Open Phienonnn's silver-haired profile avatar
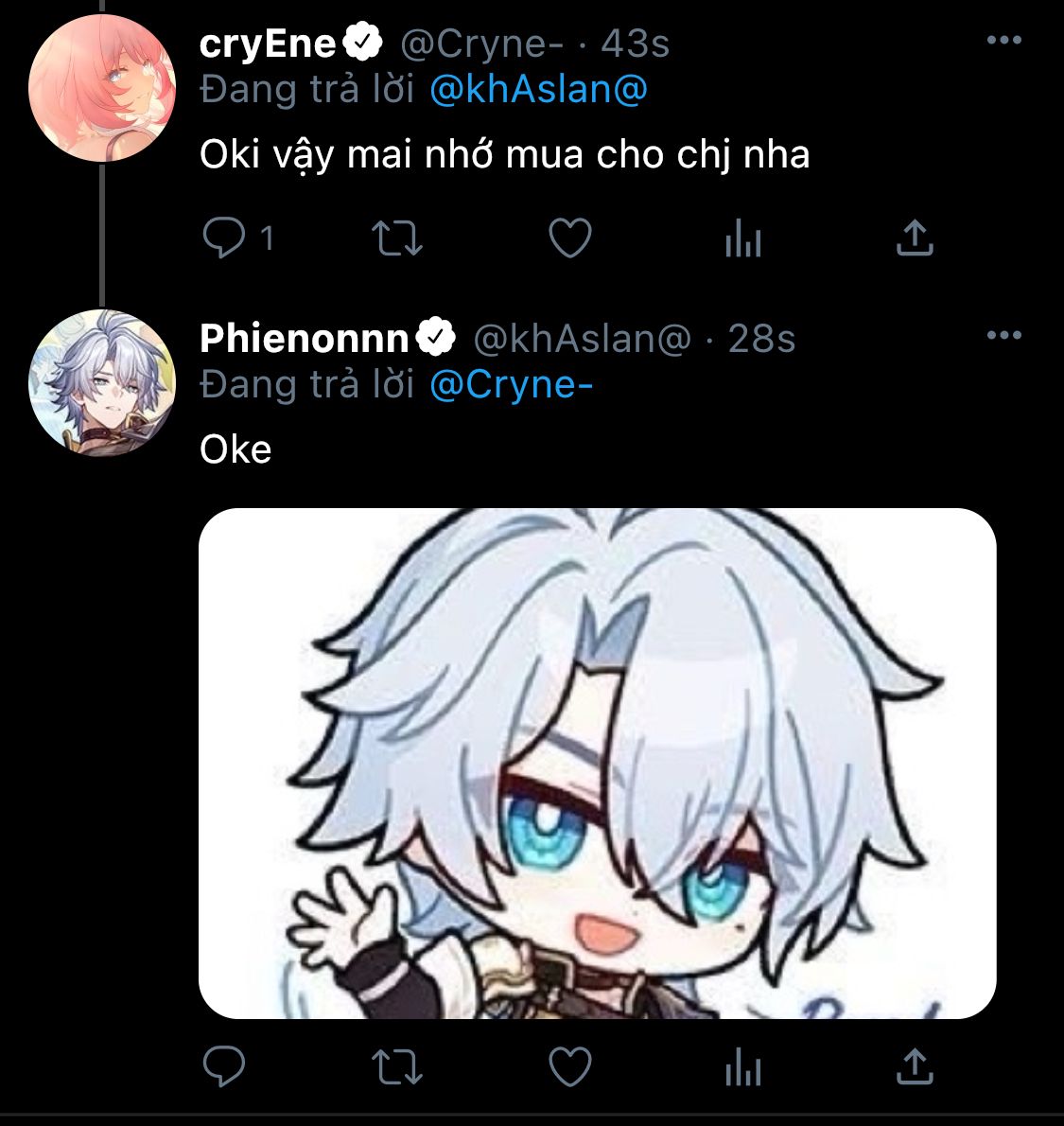Screen dimensions: 1064x1126 102,383
